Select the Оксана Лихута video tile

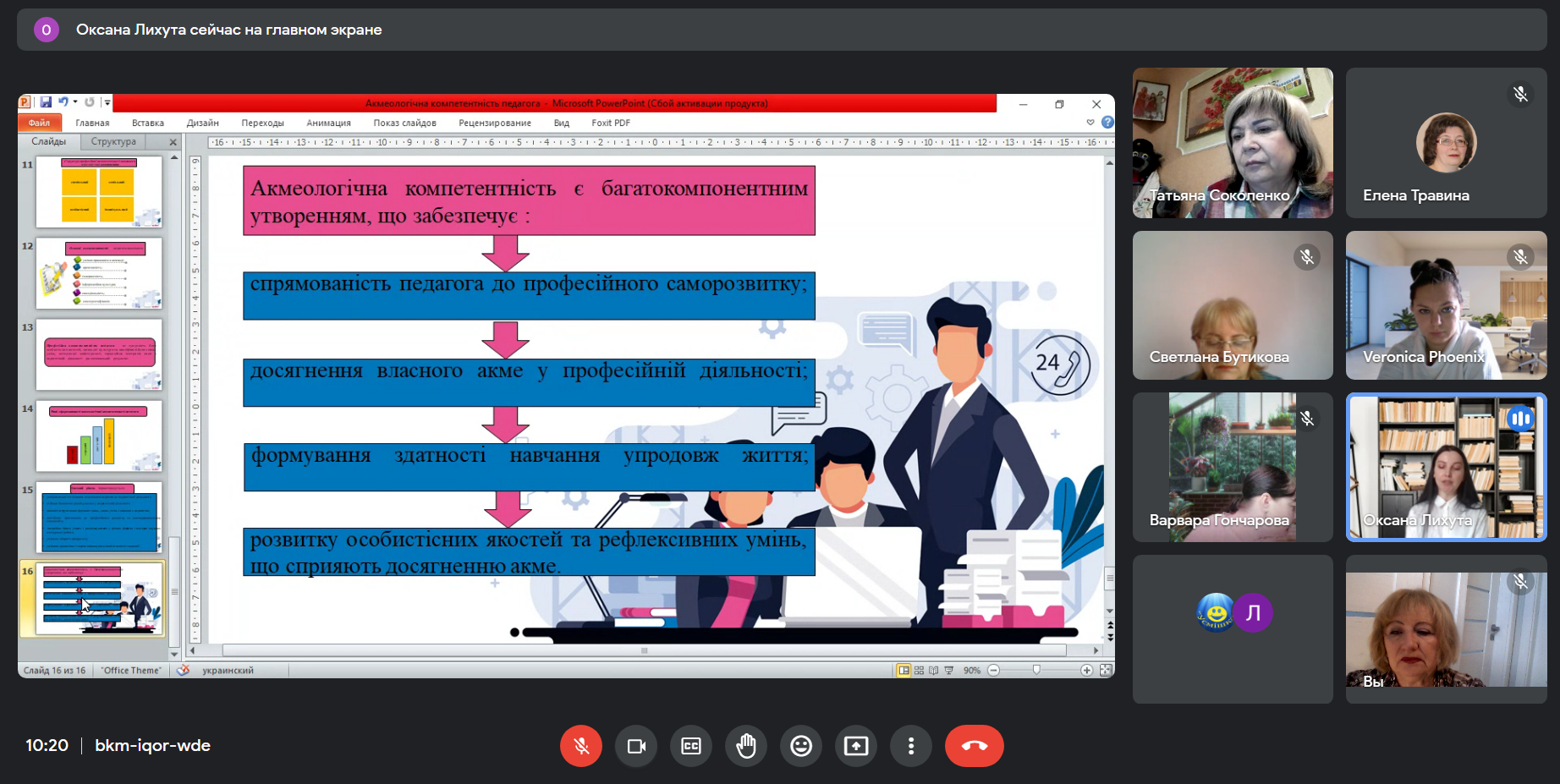(1446, 467)
